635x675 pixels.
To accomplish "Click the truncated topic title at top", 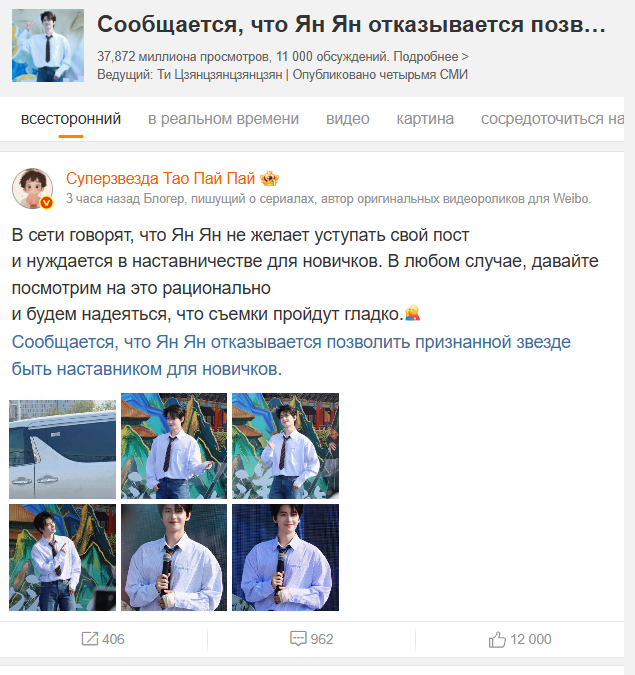I will (351, 25).
